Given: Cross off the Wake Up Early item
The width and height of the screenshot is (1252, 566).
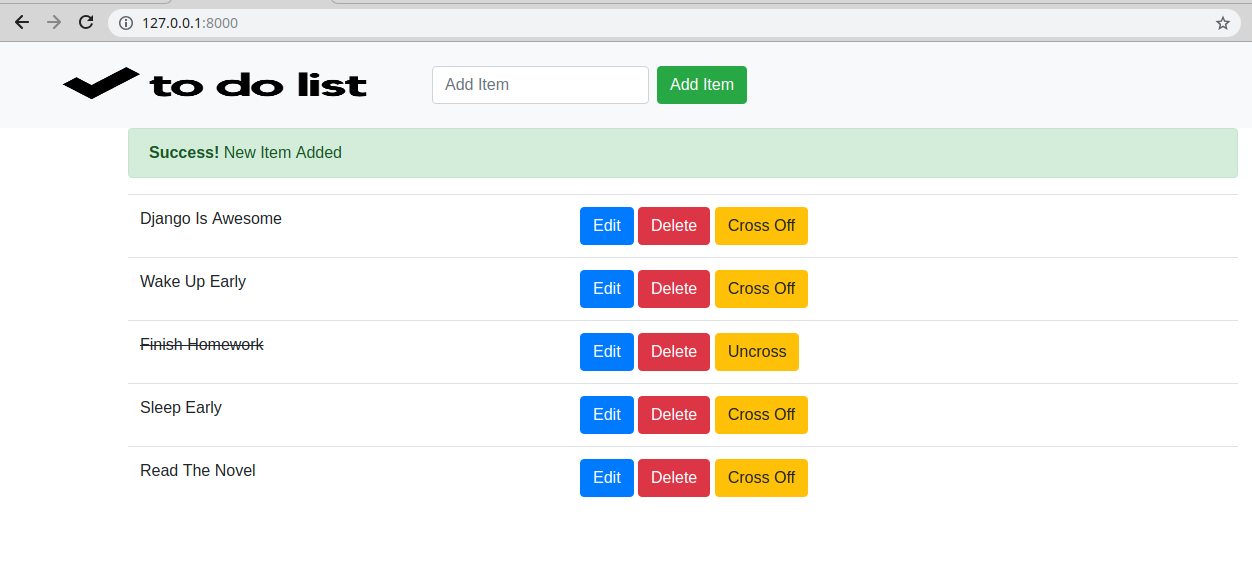Looking at the screenshot, I should [761, 289].
